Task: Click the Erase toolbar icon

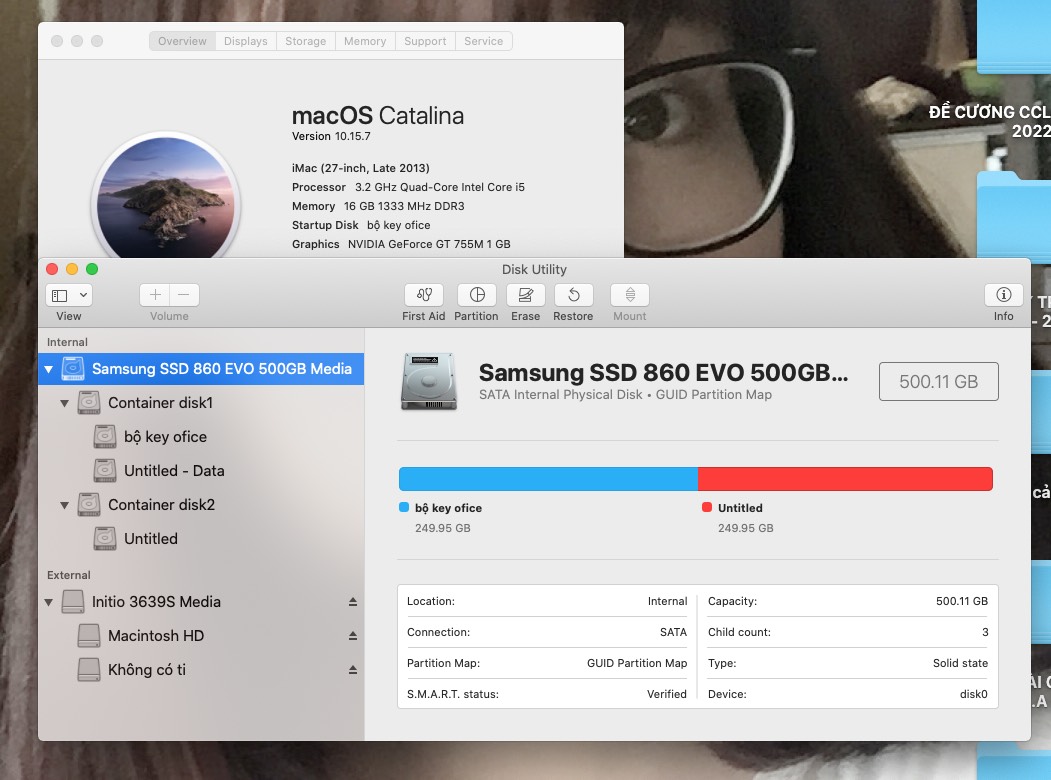Action: (x=526, y=295)
